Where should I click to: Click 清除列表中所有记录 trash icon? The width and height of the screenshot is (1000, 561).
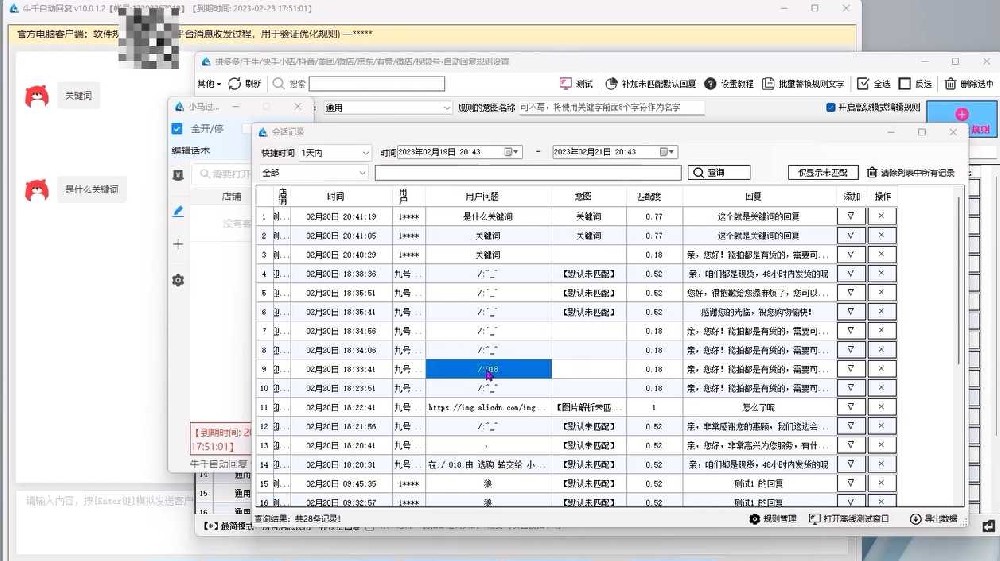pos(872,173)
